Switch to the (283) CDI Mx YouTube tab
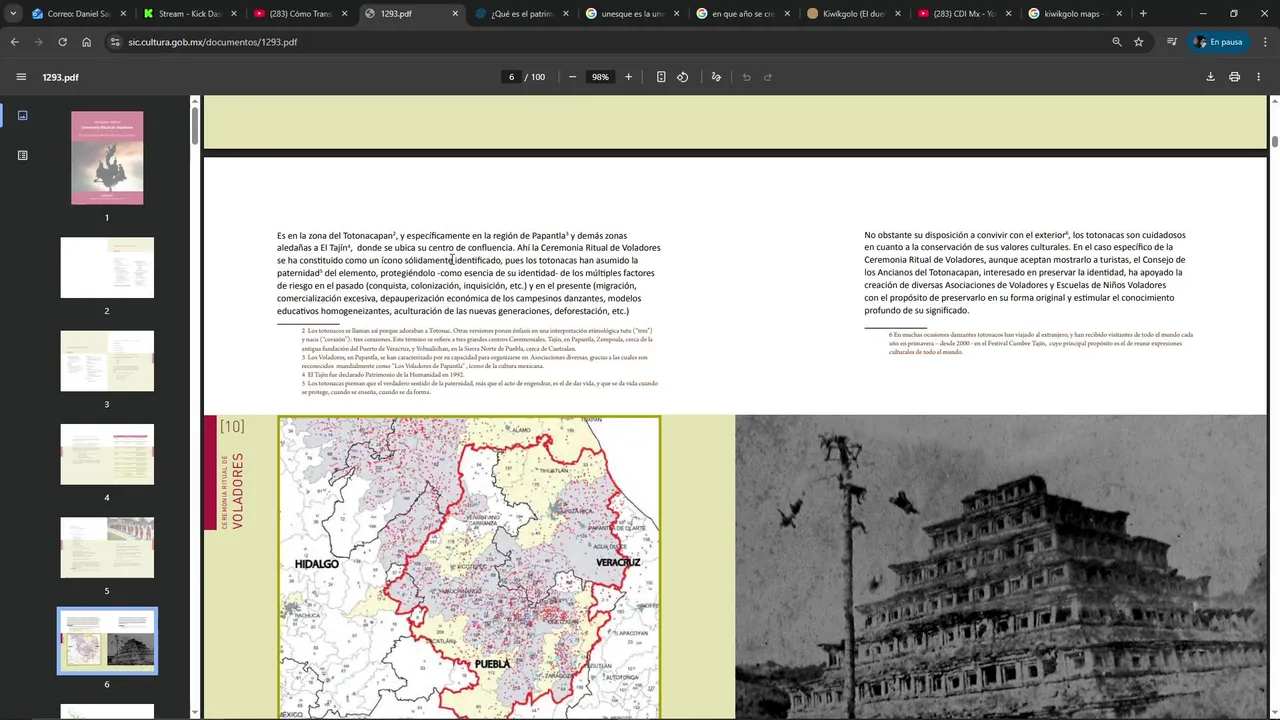This screenshot has width=1280, height=720. [965, 14]
